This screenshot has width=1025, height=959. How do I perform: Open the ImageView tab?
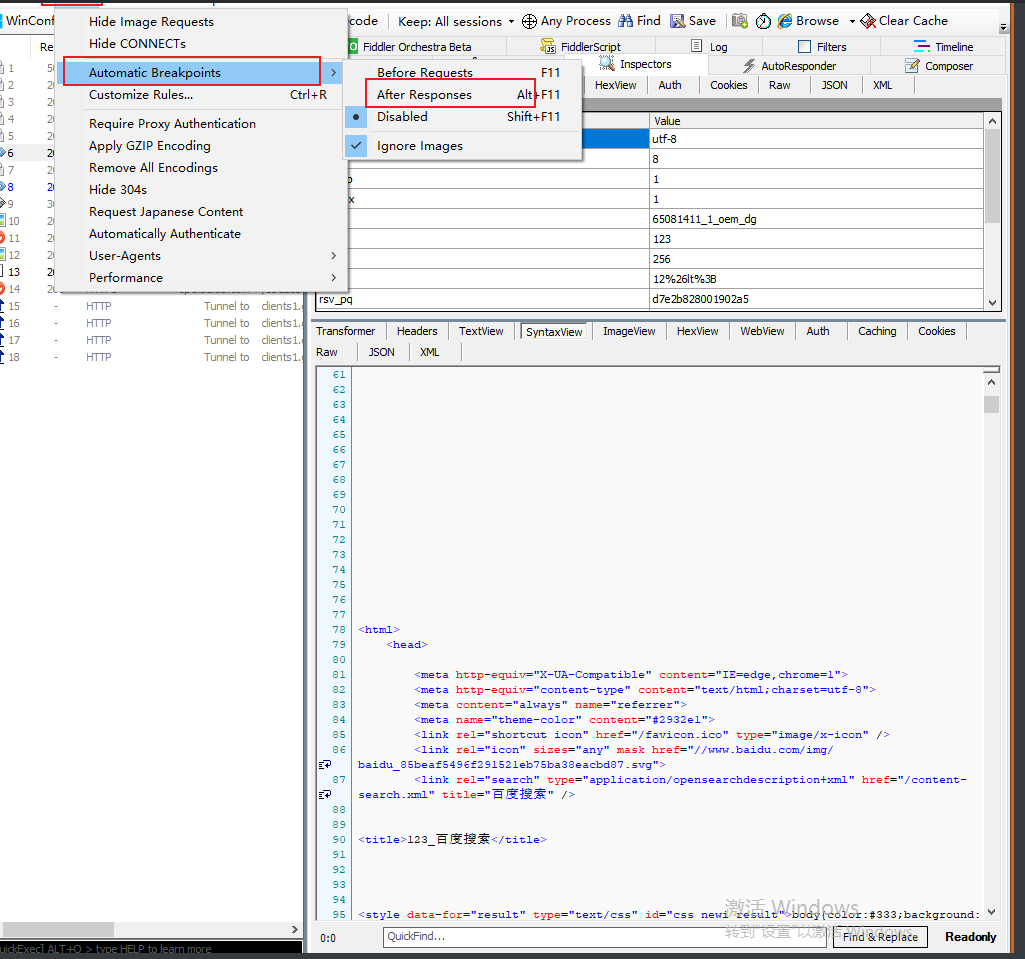point(629,331)
